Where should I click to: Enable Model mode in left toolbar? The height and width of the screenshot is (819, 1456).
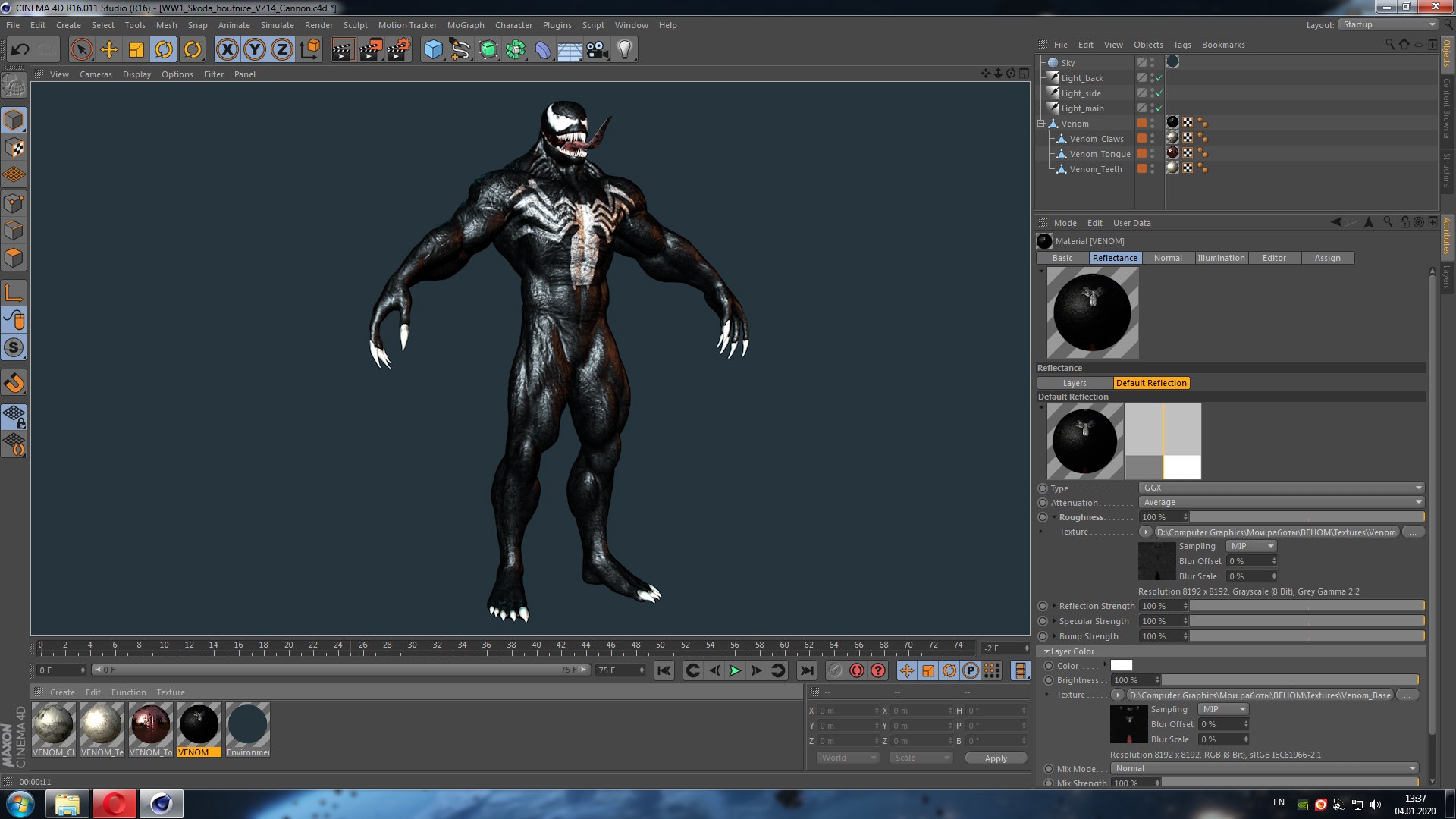pos(14,120)
